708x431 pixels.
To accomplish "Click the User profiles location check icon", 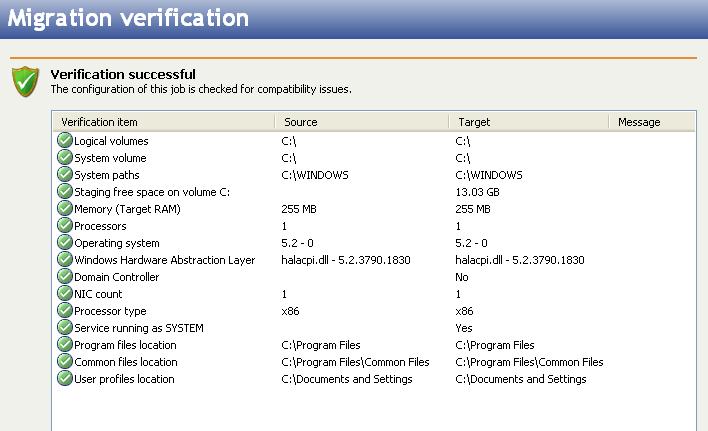I will pyautogui.click(x=65, y=379).
